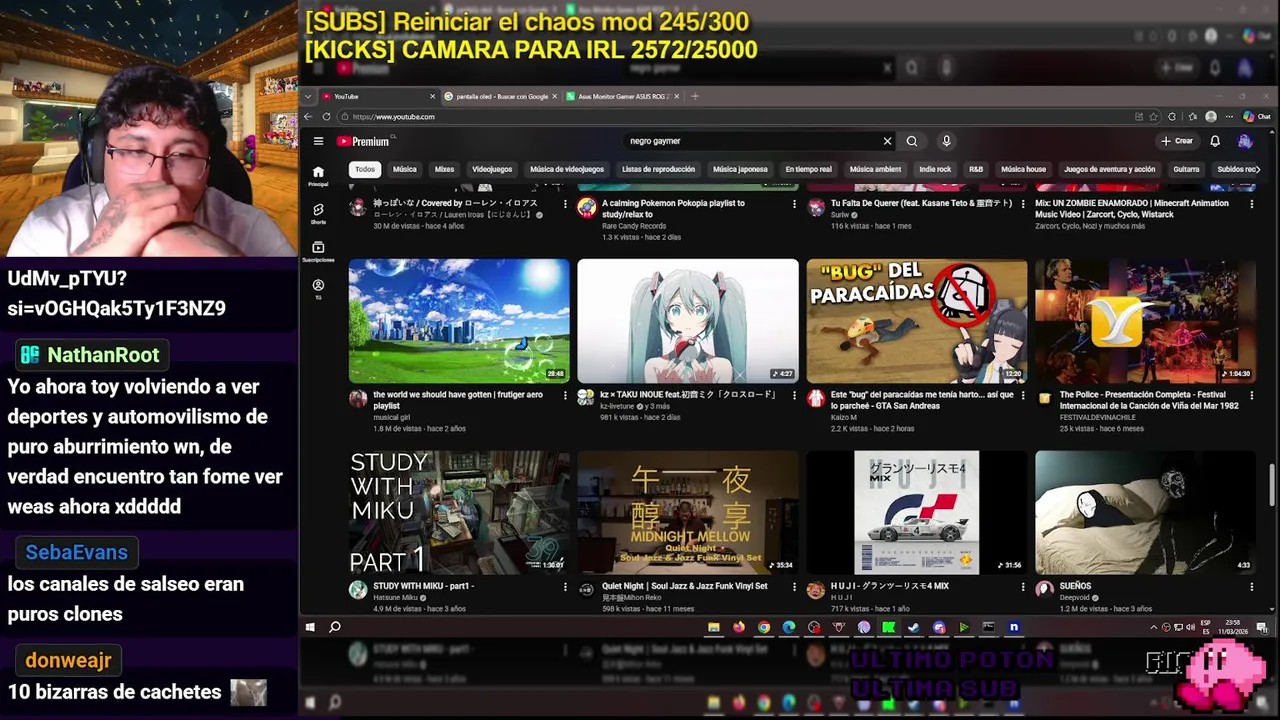The height and width of the screenshot is (720, 1280).
Task: Select the En tiempo real chip
Action: tap(809, 169)
